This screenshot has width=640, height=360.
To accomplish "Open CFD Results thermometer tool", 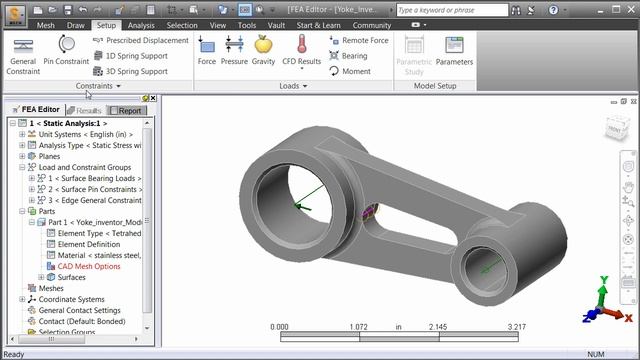I will click(x=302, y=51).
